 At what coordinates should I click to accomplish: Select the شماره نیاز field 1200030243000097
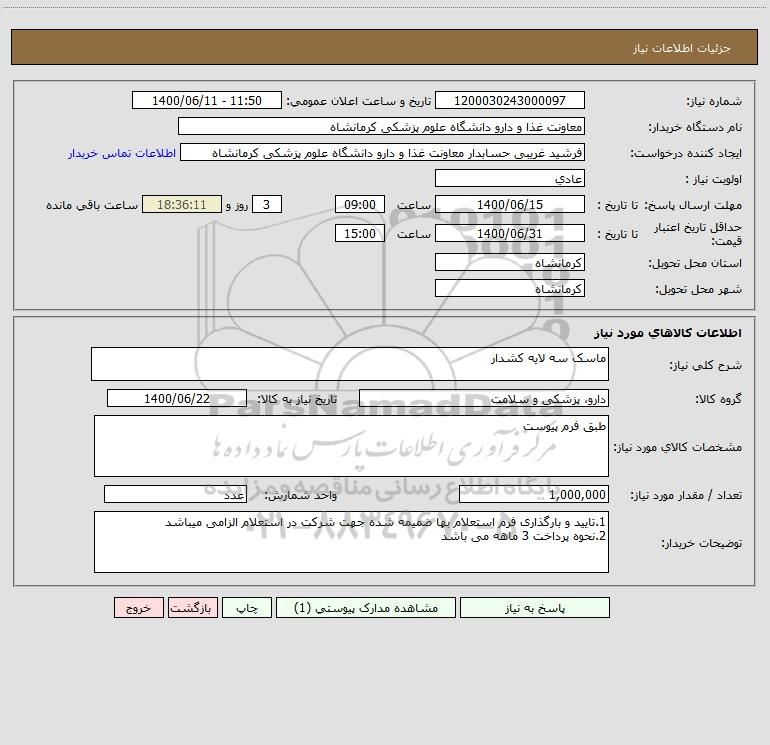tap(510, 100)
